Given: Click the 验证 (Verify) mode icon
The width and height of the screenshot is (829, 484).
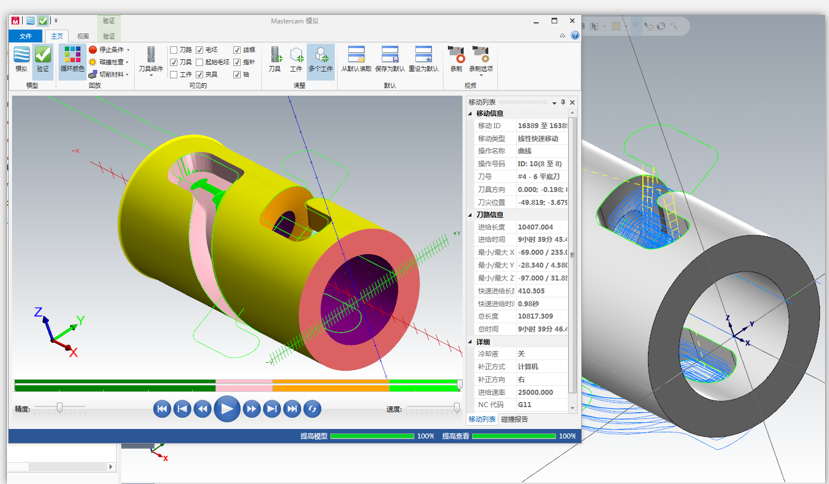Looking at the screenshot, I should (42, 58).
